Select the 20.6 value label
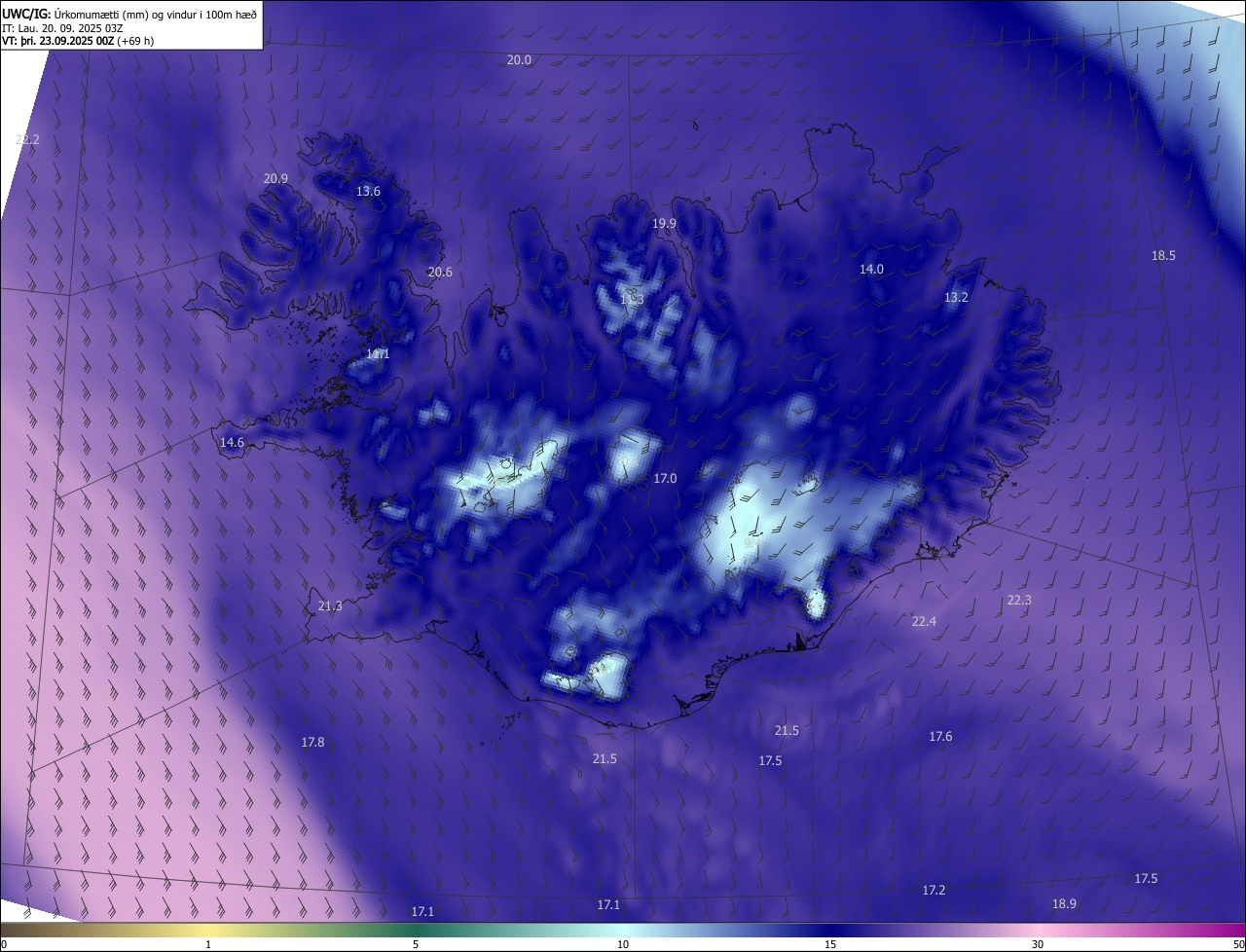This screenshot has width=1246, height=952. [440, 273]
